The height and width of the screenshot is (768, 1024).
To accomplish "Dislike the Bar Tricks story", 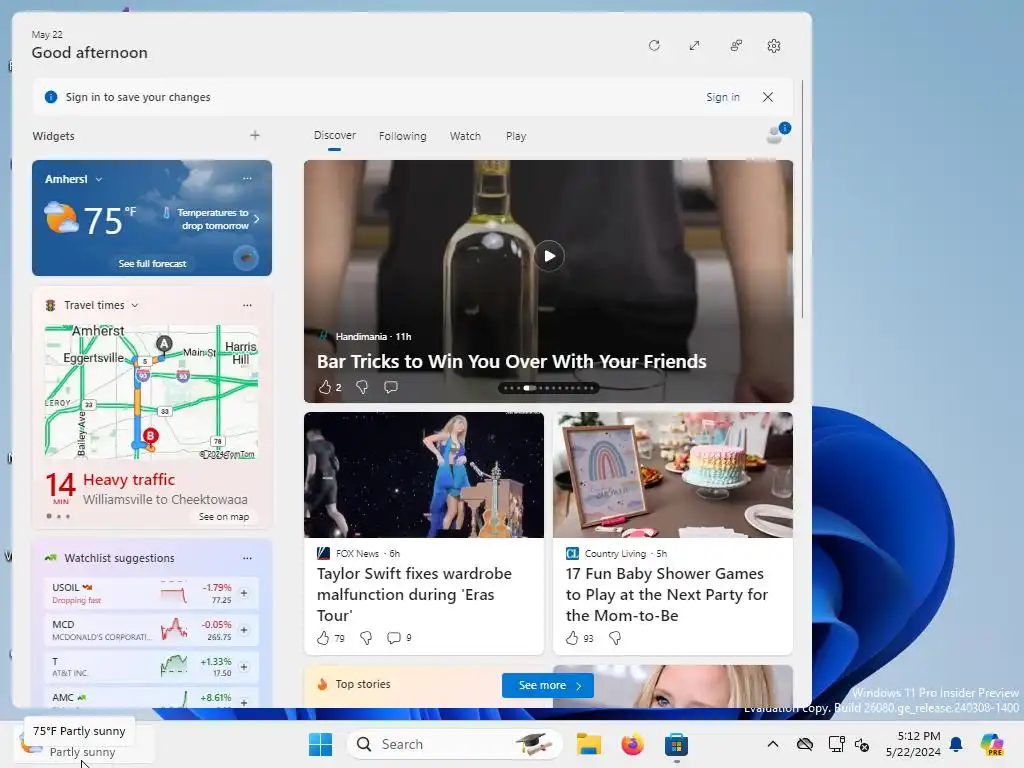I will (362, 387).
